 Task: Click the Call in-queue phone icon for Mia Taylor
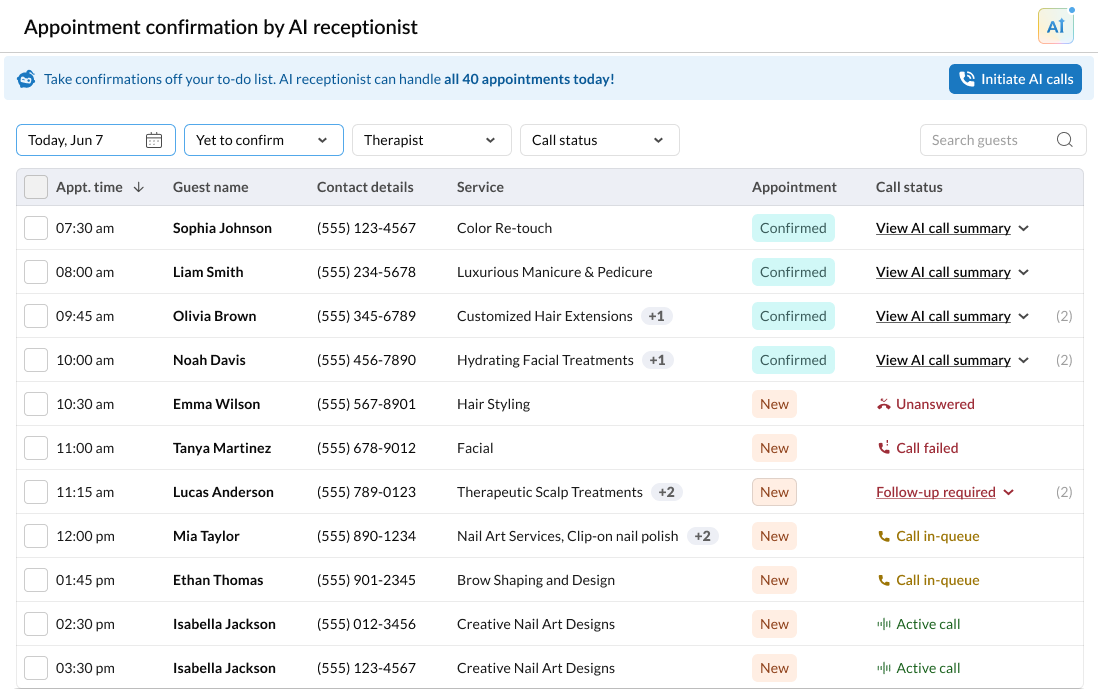point(883,536)
